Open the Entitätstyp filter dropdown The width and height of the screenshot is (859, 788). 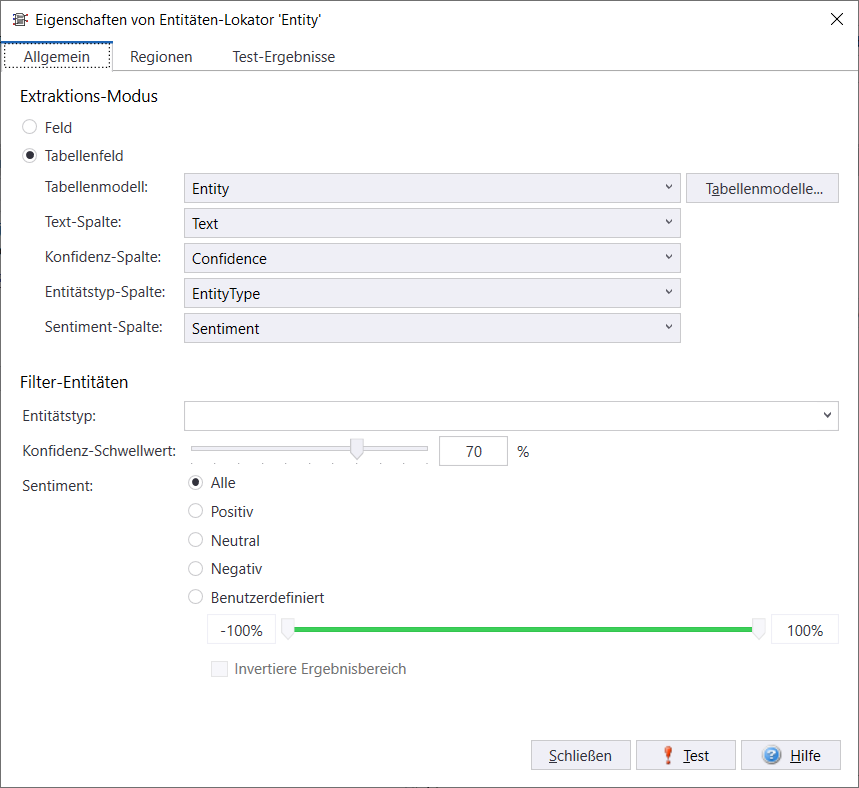(511, 415)
